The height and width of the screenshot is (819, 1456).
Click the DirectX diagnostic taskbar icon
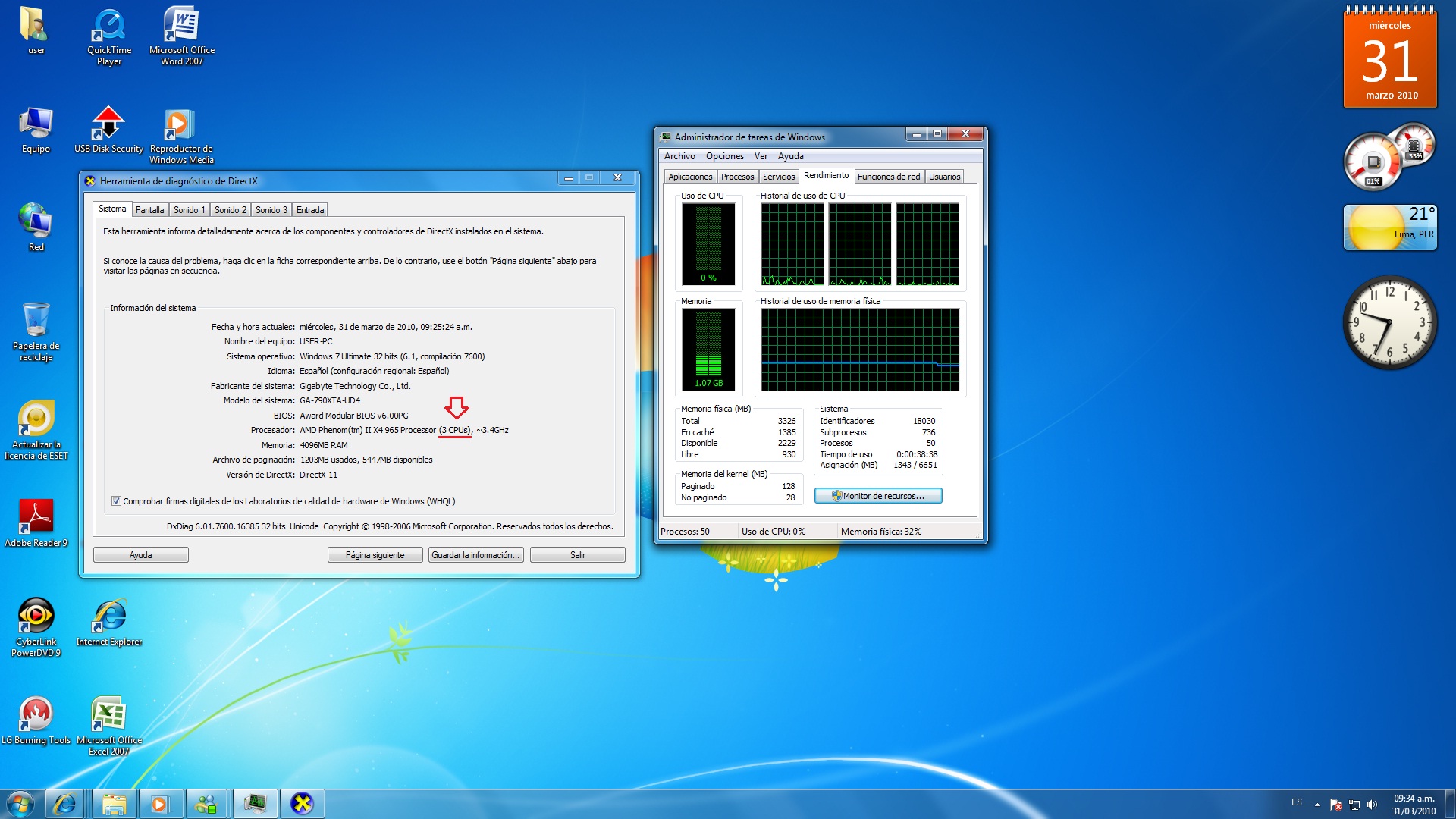(302, 804)
